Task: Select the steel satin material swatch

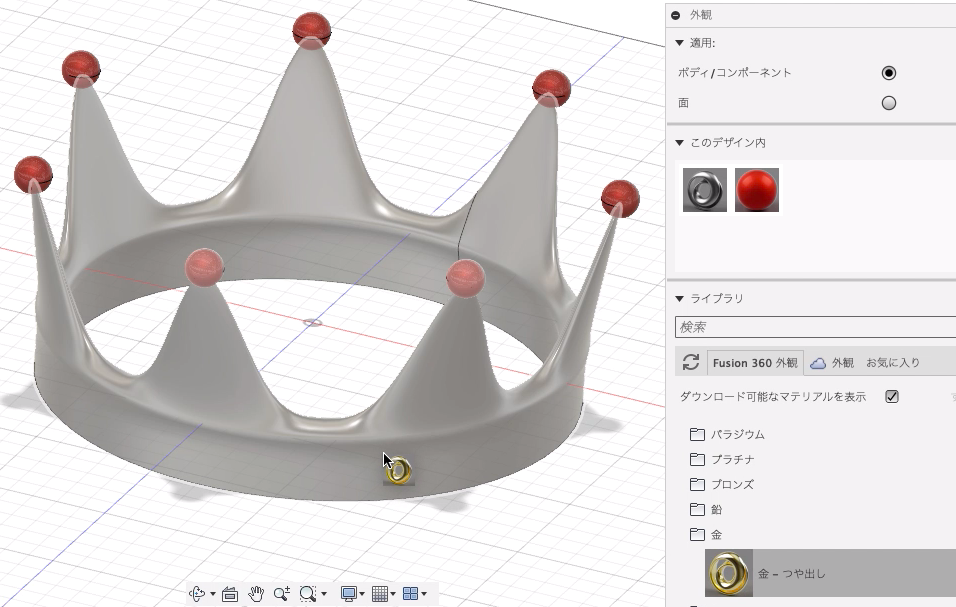Action: 705,190
